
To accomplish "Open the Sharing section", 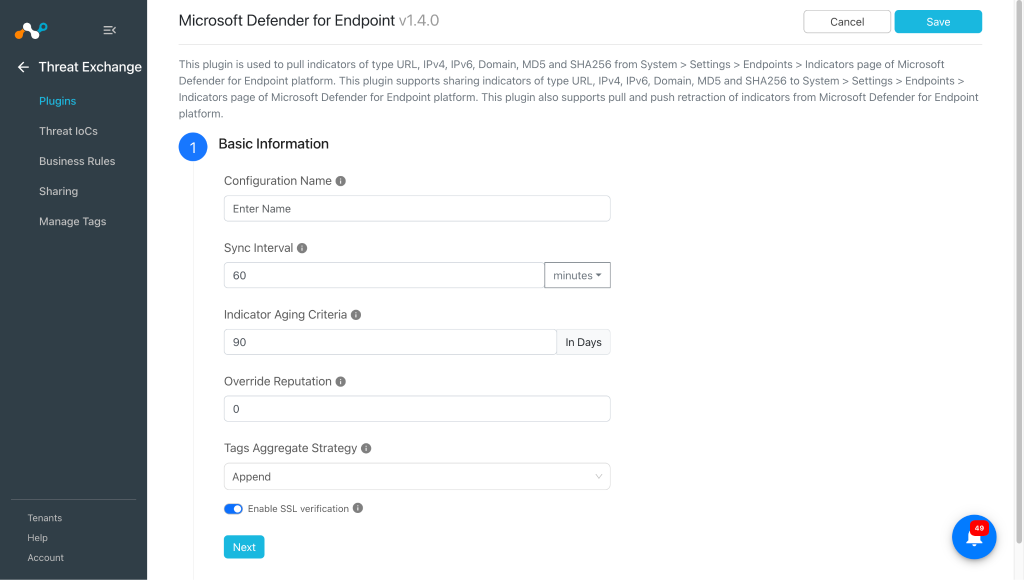I will (x=58, y=191).
